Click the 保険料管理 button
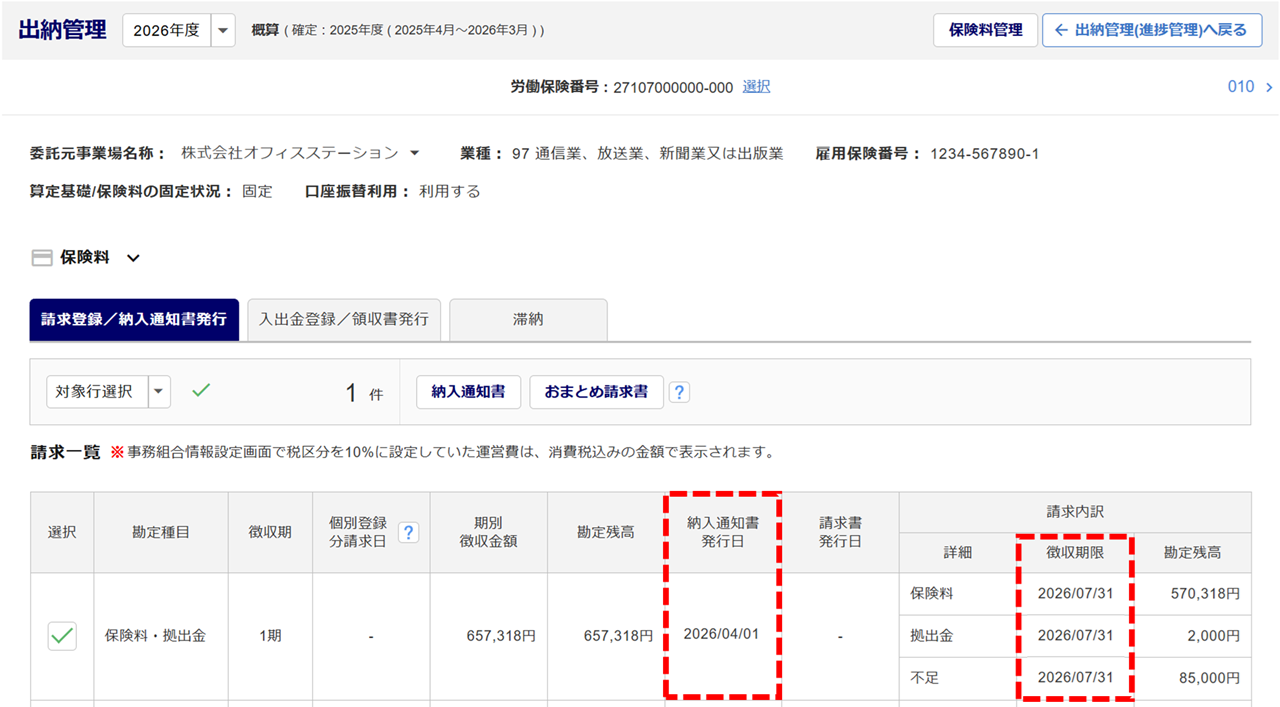The image size is (1280, 707). (985, 30)
